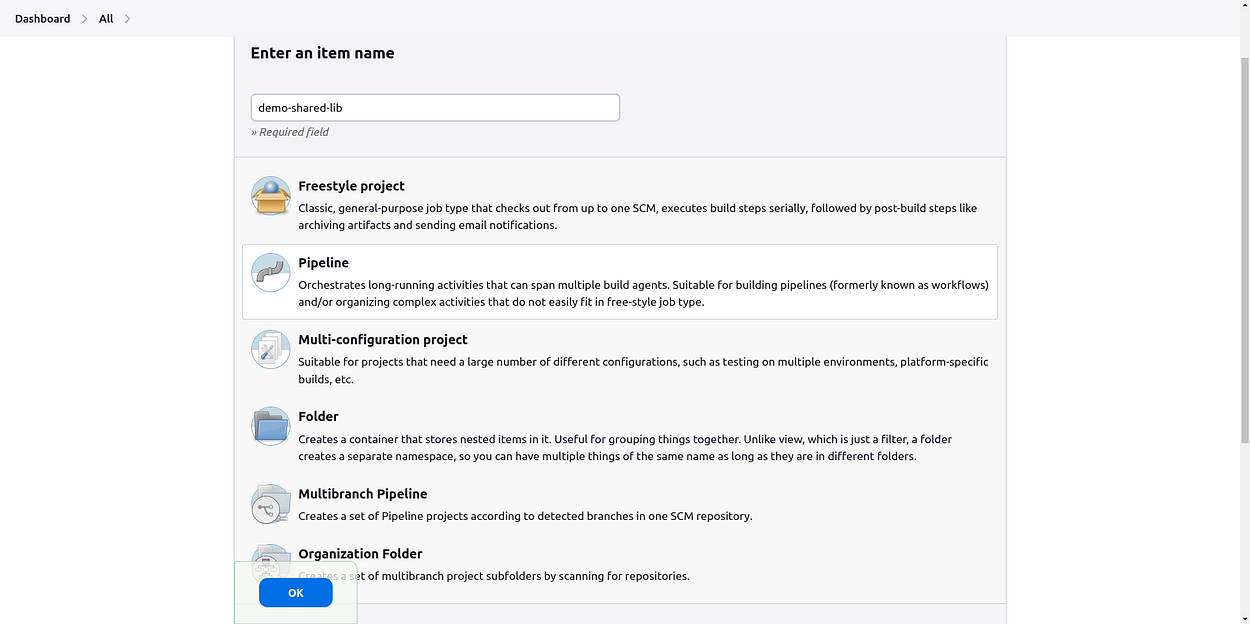
Task: Click the OK button
Action: 295,592
